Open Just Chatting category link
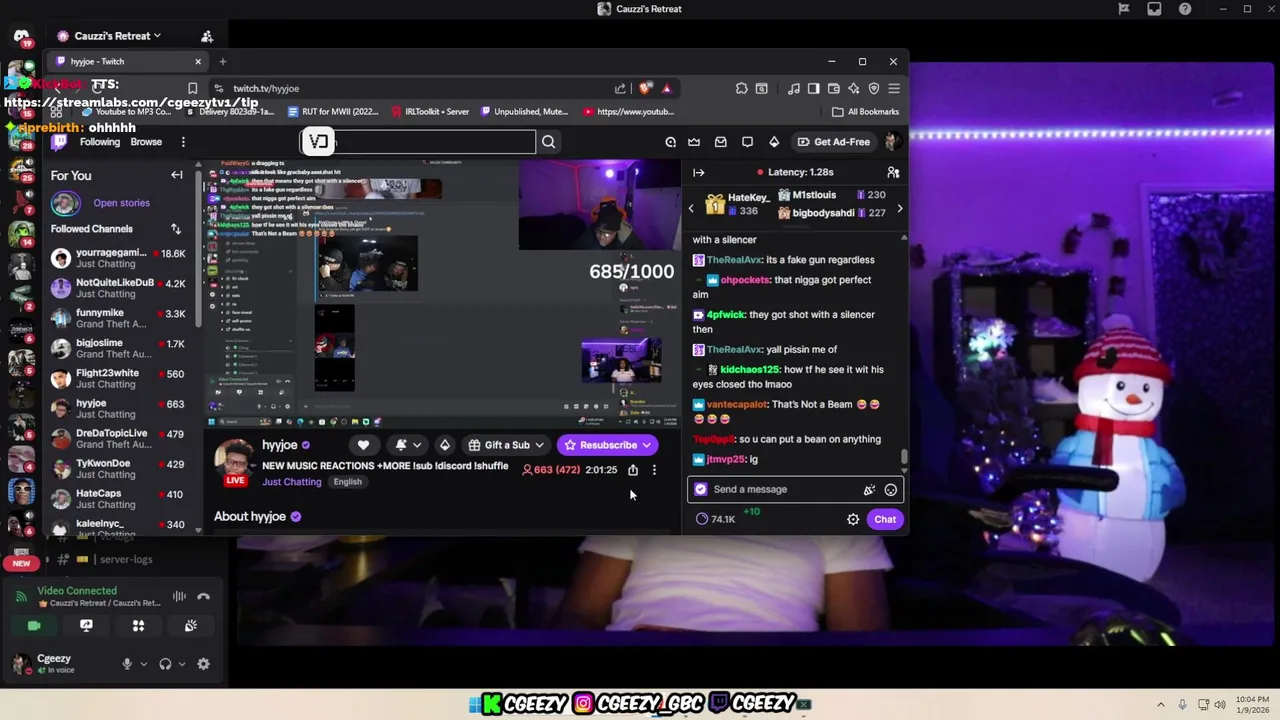This screenshot has width=1280, height=720. pyautogui.click(x=292, y=482)
